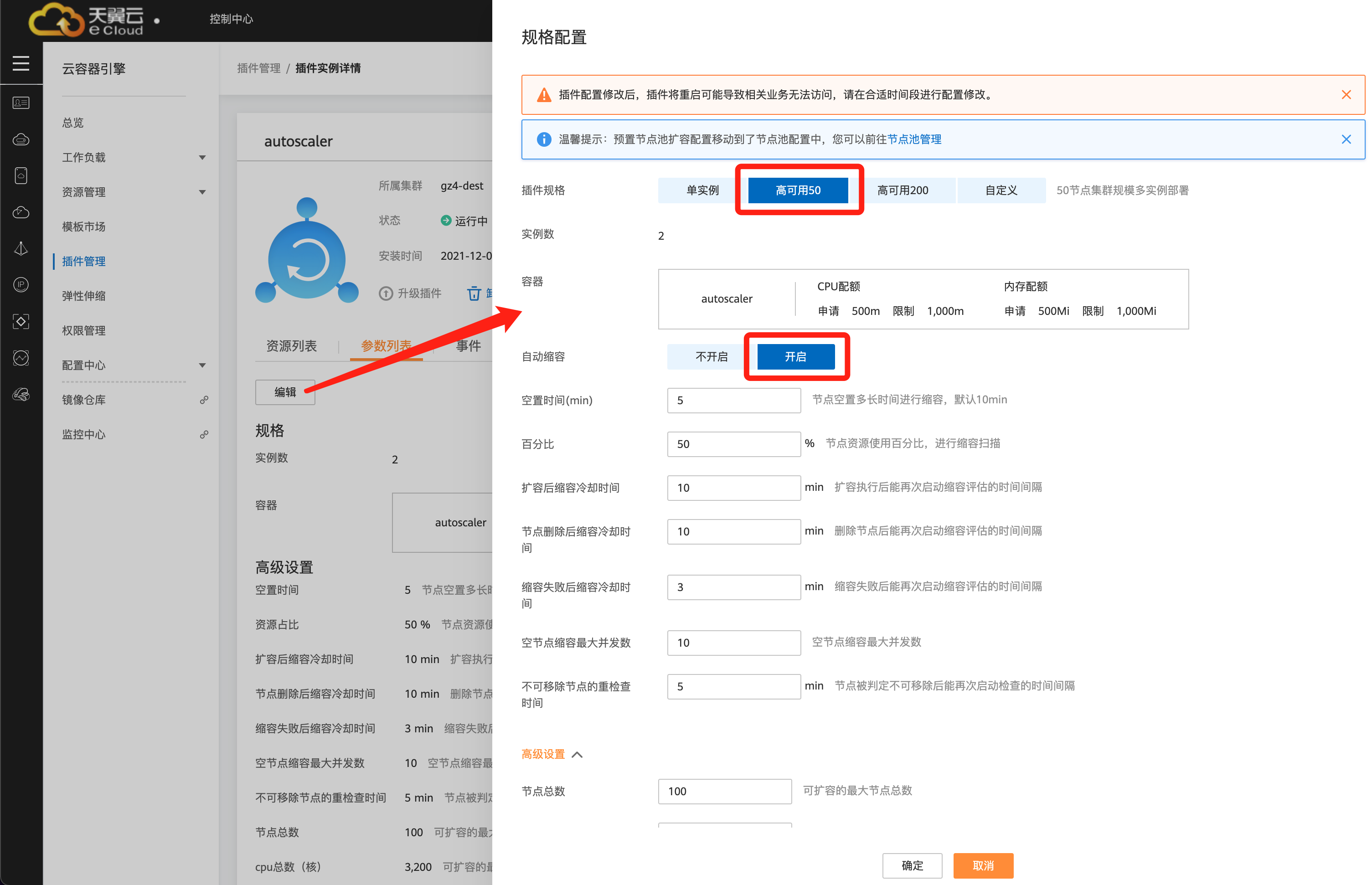This screenshot has width=1372, height=885.
Task: Click the eCloud logo
Action: (86, 21)
